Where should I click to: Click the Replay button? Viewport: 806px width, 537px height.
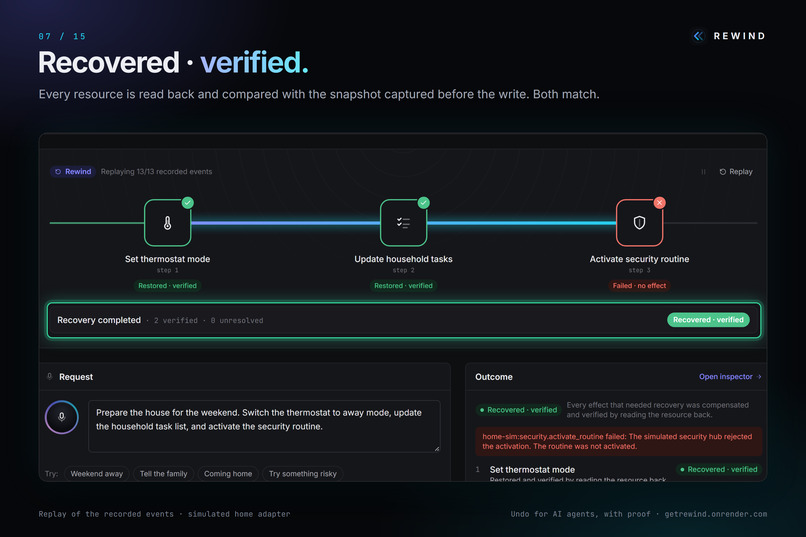[x=736, y=172]
